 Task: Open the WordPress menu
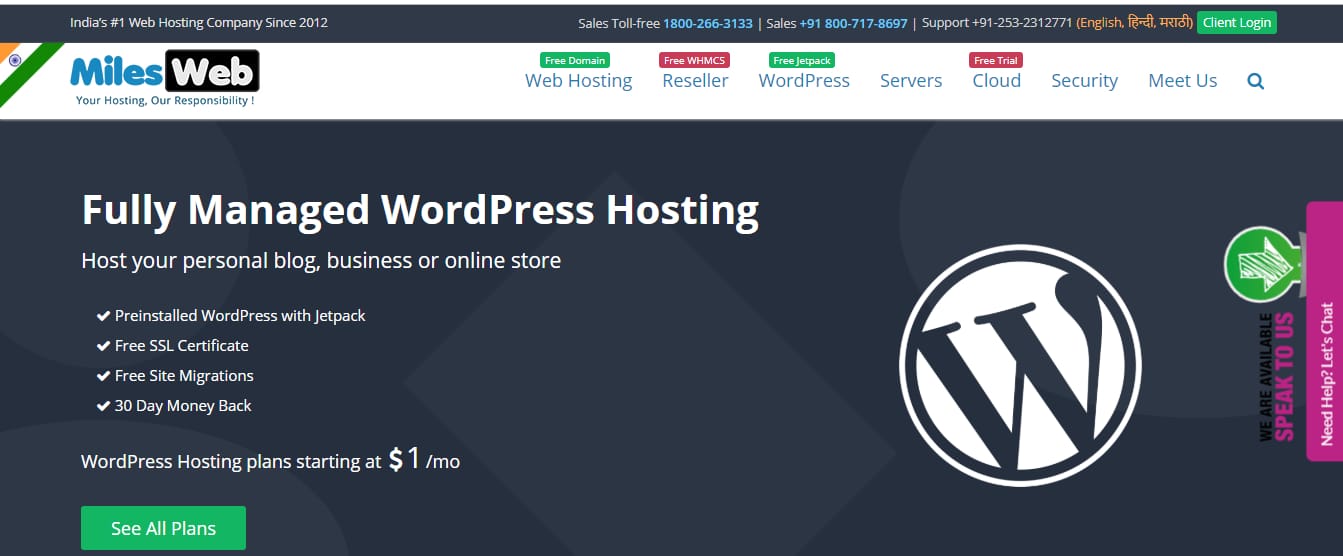click(804, 81)
